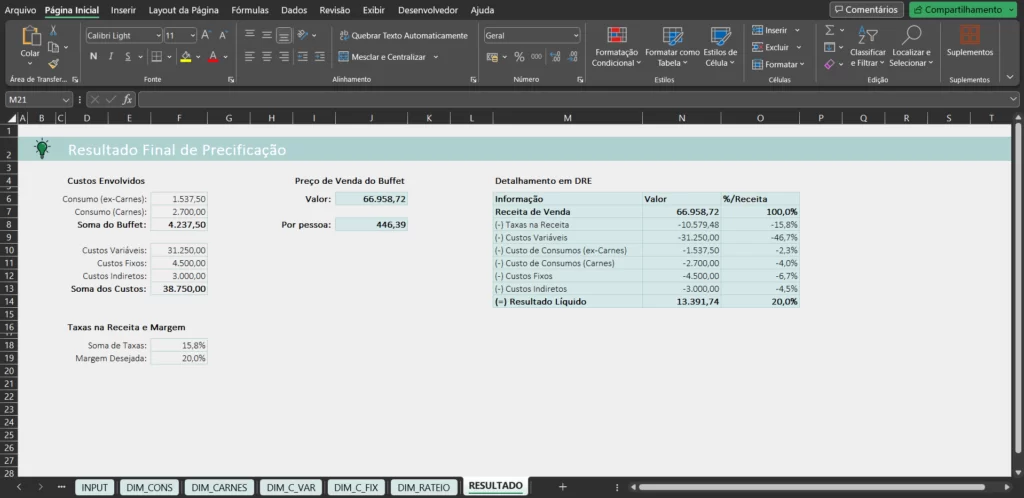This screenshot has width=1024, height=498.
Task: Click the Inserir cells button
Action: [776, 30]
